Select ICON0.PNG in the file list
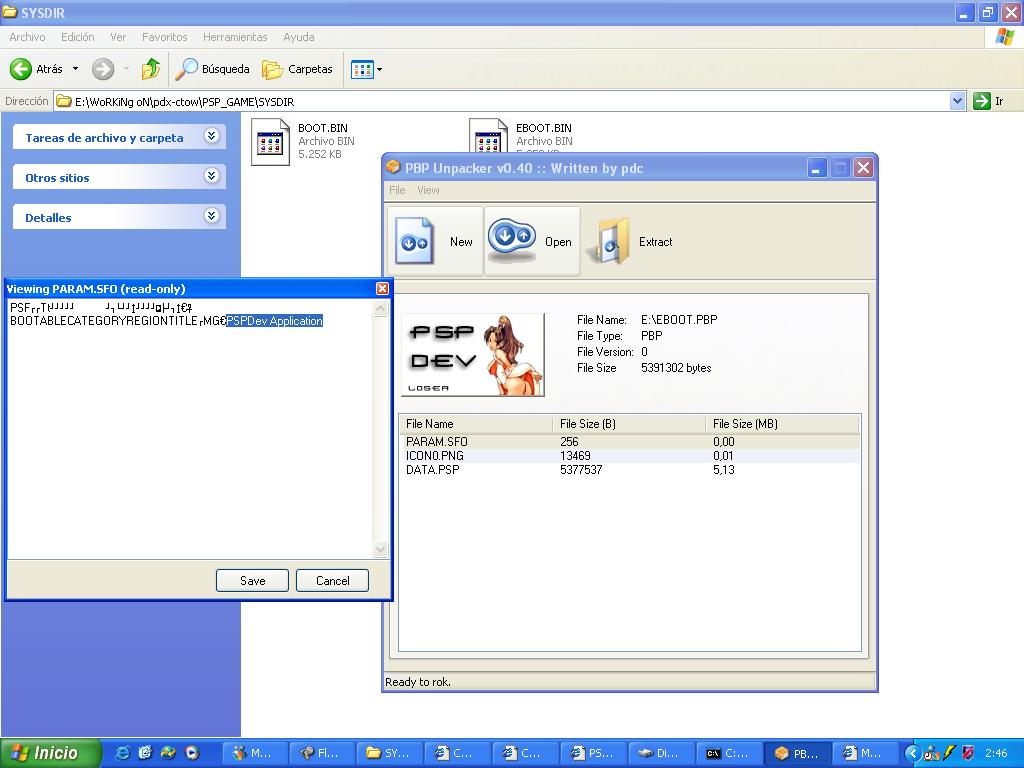1024x768 pixels. (x=435, y=456)
